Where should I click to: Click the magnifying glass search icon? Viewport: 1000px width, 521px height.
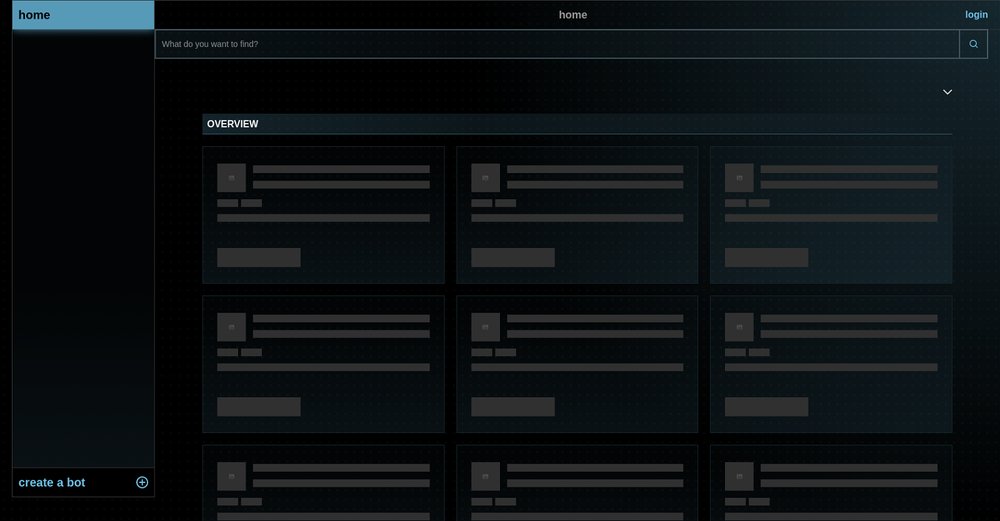click(973, 44)
